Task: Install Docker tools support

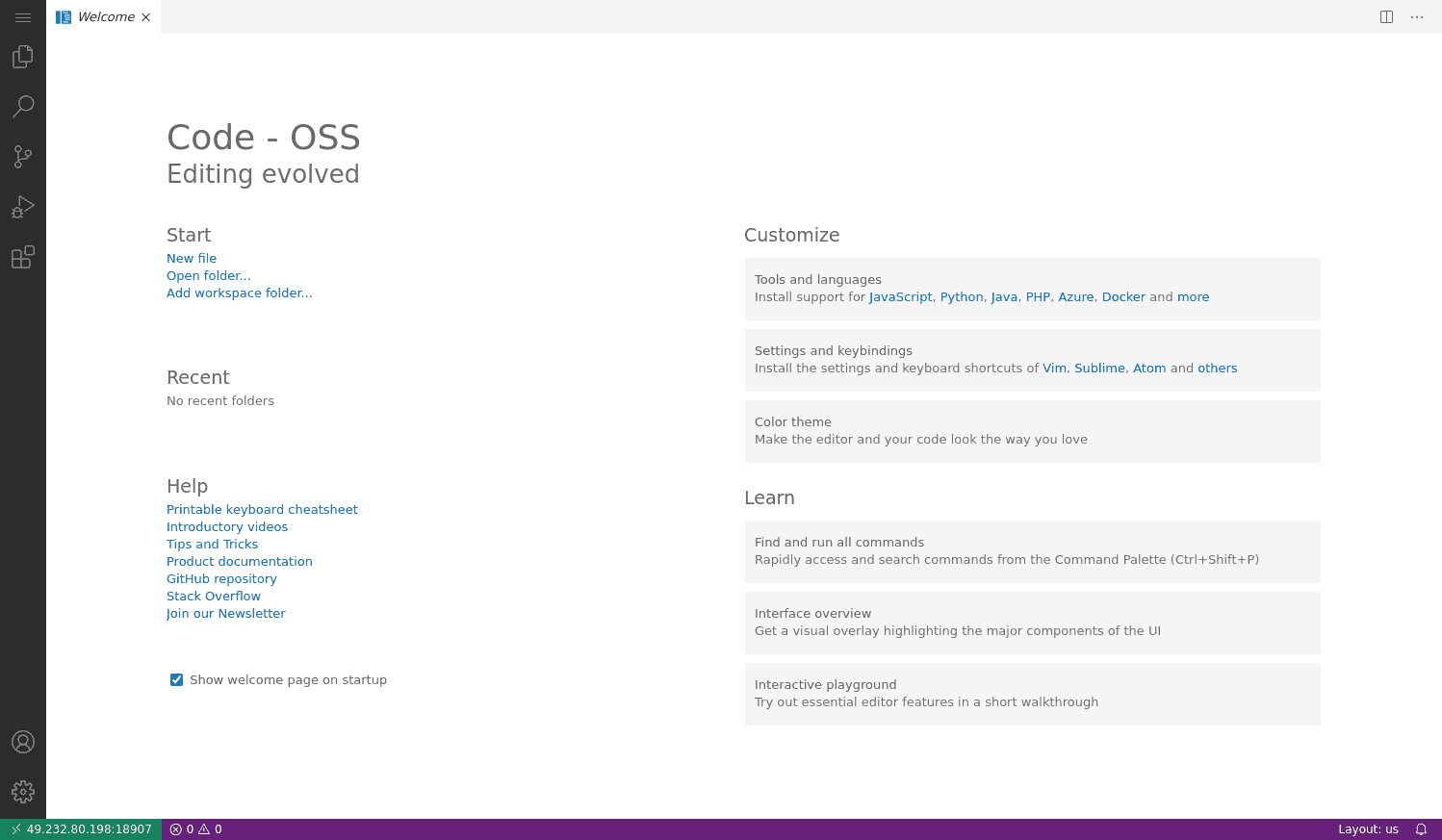Action: pyautogui.click(x=1123, y=297)
